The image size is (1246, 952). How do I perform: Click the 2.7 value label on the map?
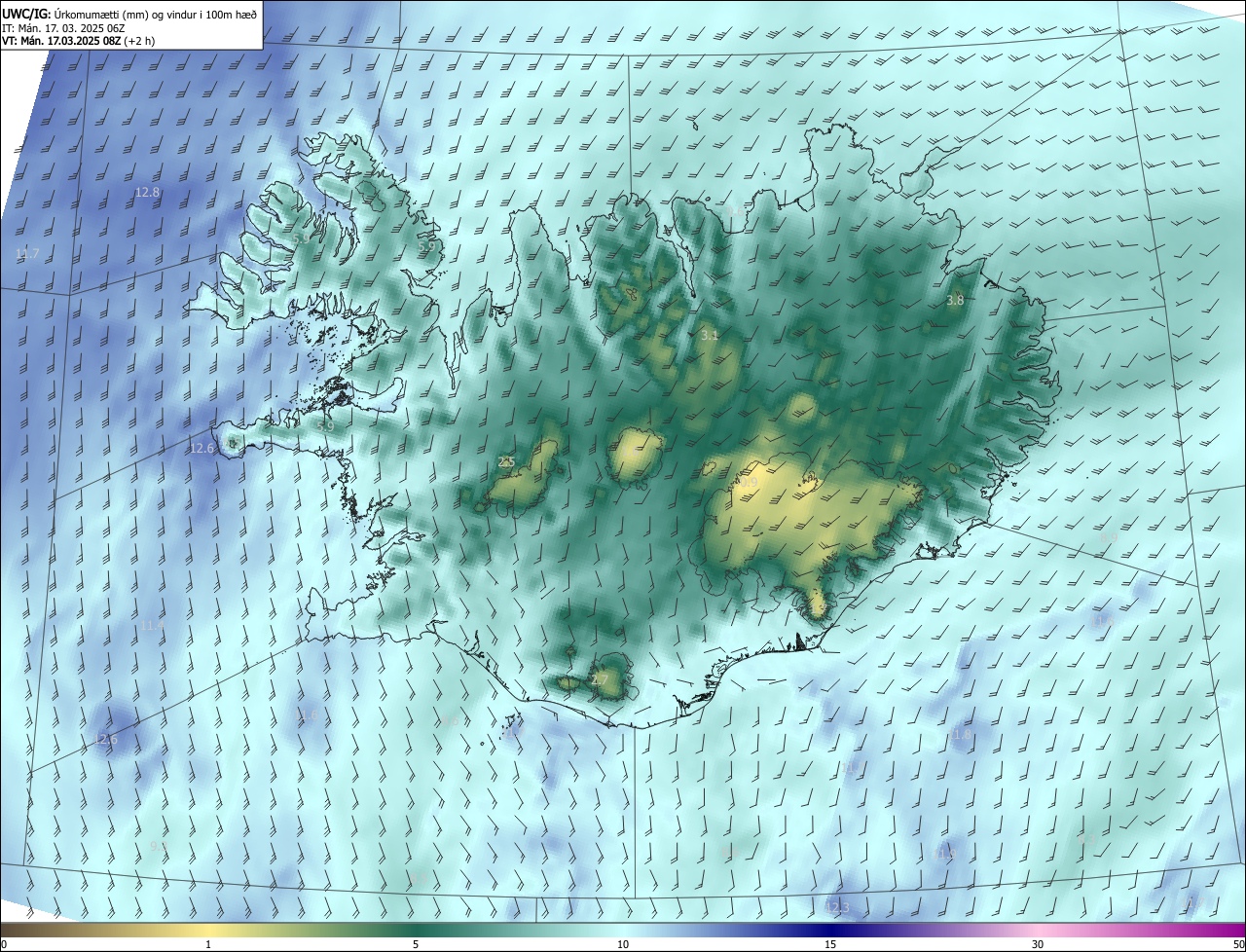tap(600, 680)
